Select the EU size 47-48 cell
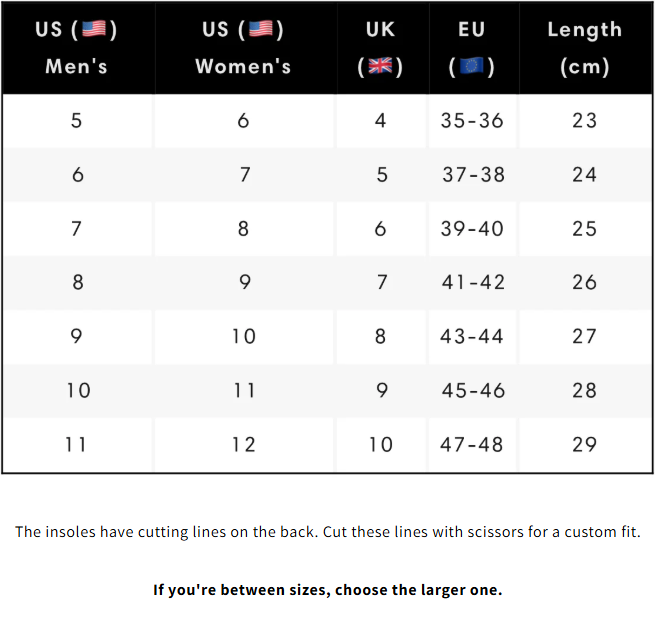656x628 pixels. click(473, 445)
